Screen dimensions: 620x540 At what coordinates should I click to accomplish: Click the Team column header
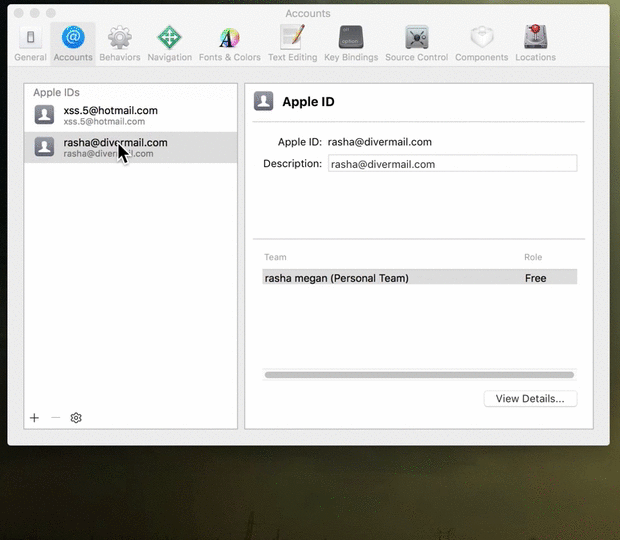coord(275,257)
